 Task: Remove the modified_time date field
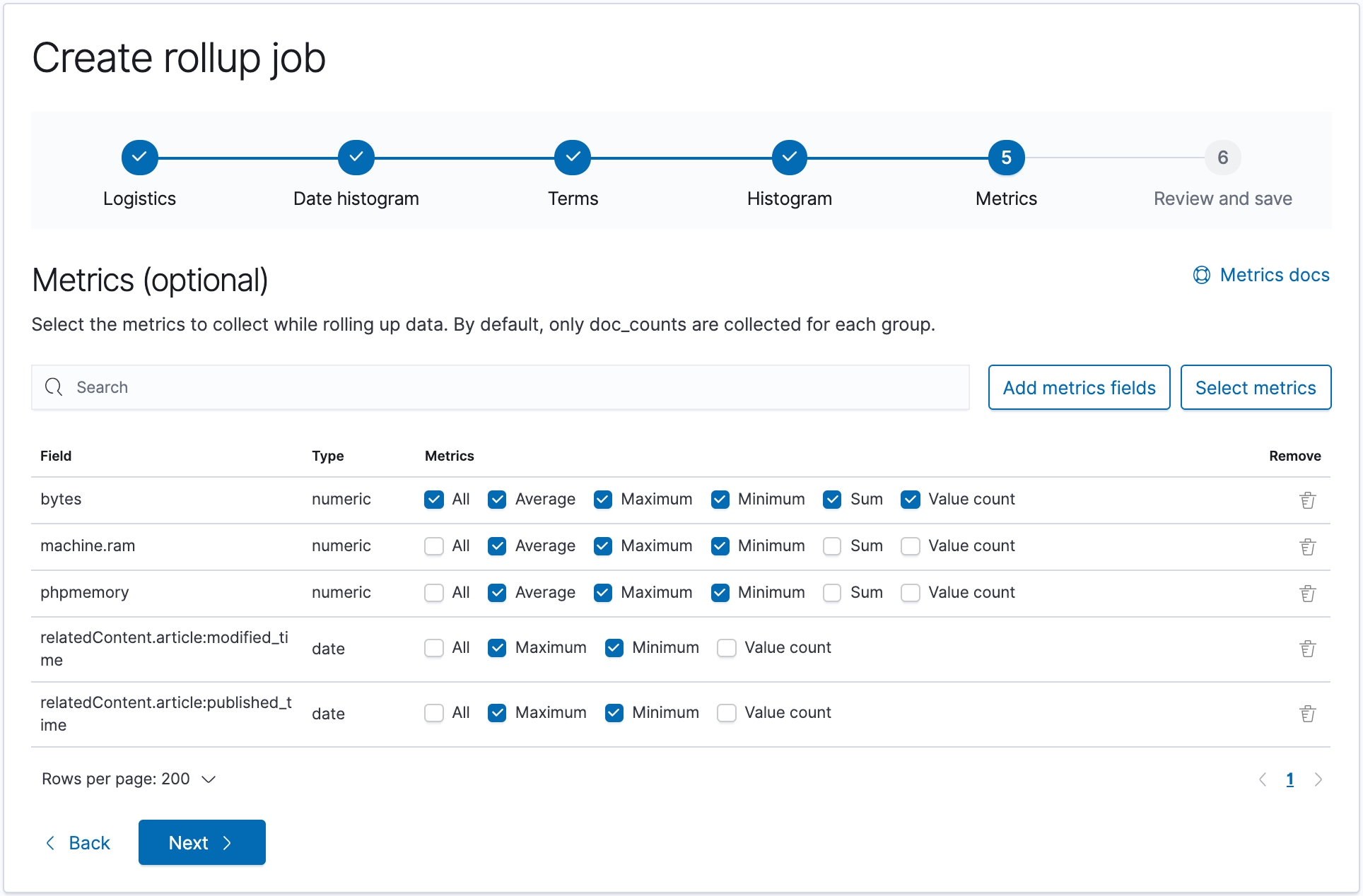tap(1307, 649)
